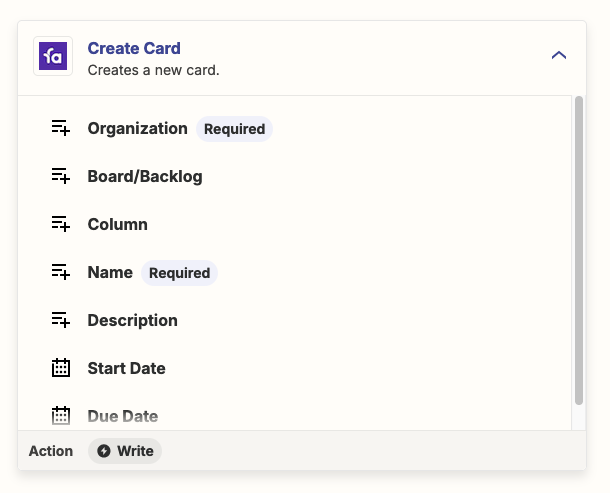Screen dimensions: 610x493
Task: Click the list-add icon beside Board/Backlog
Action: tap(61, 176)
